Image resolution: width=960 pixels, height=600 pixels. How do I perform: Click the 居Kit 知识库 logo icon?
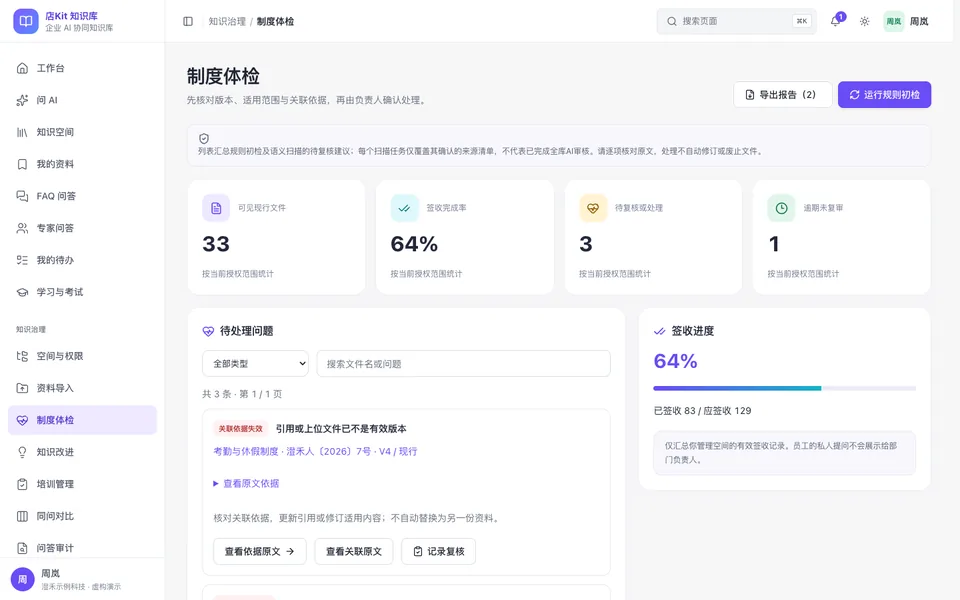point(26,21)
